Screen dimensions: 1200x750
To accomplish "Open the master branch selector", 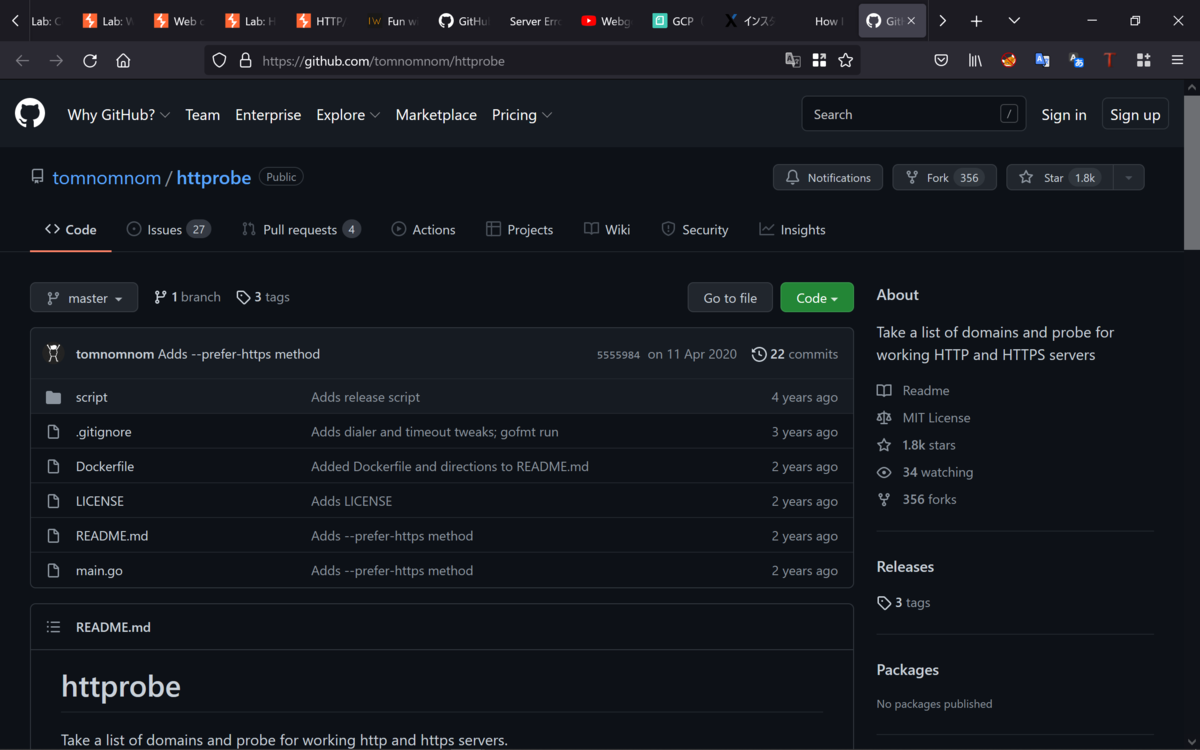I will pyautogui.click(x=84, y=298).
